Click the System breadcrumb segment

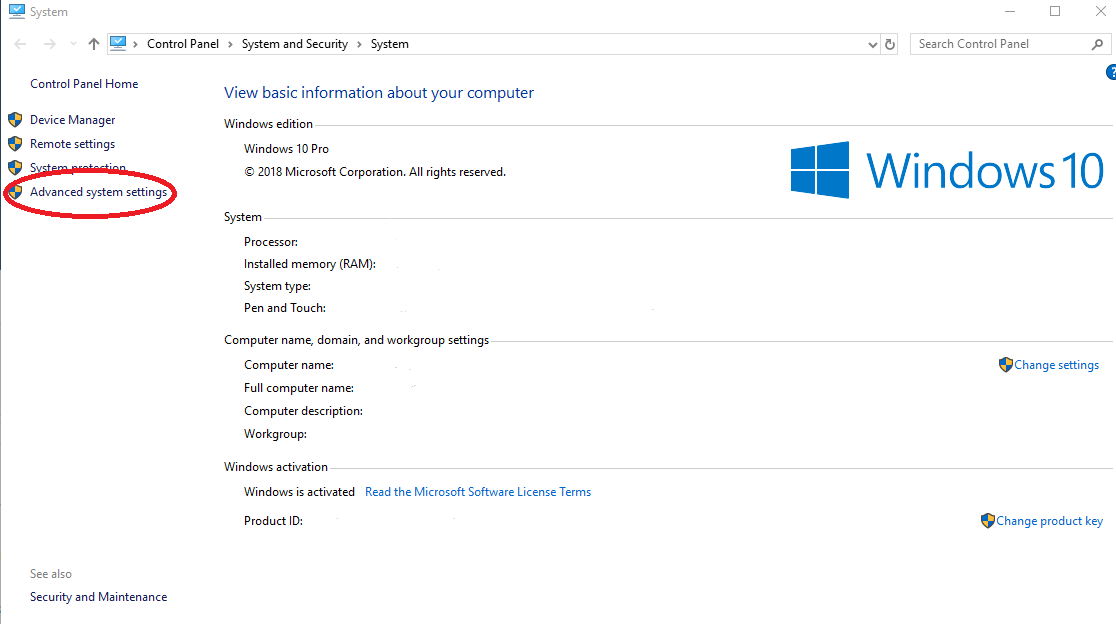pos(389,44)
